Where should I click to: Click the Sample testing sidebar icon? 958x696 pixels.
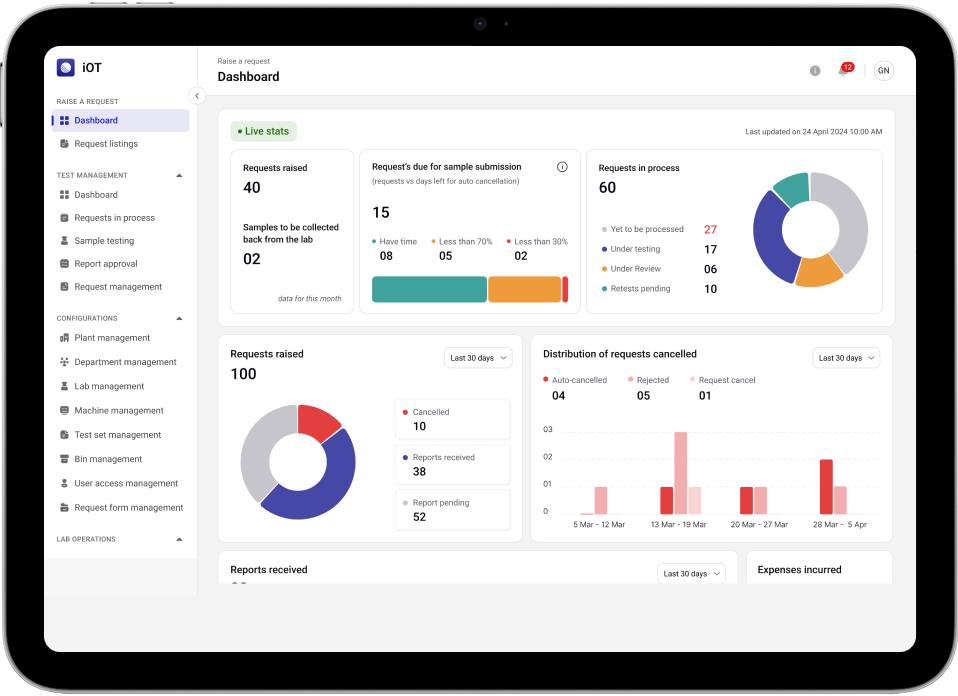coord(64,241)
